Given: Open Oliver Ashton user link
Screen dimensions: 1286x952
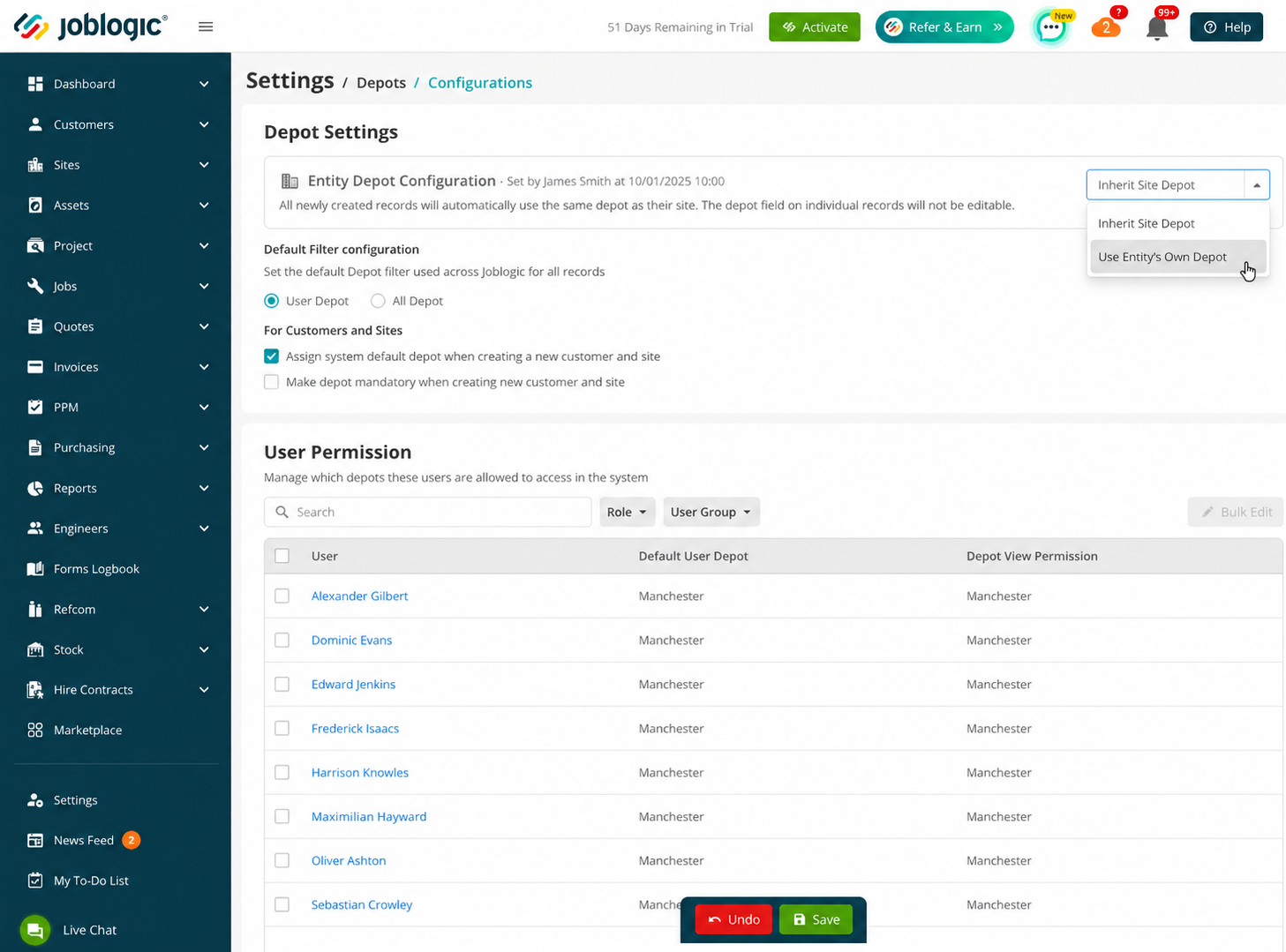Looking at the screenshot, I should coord(349,861).
